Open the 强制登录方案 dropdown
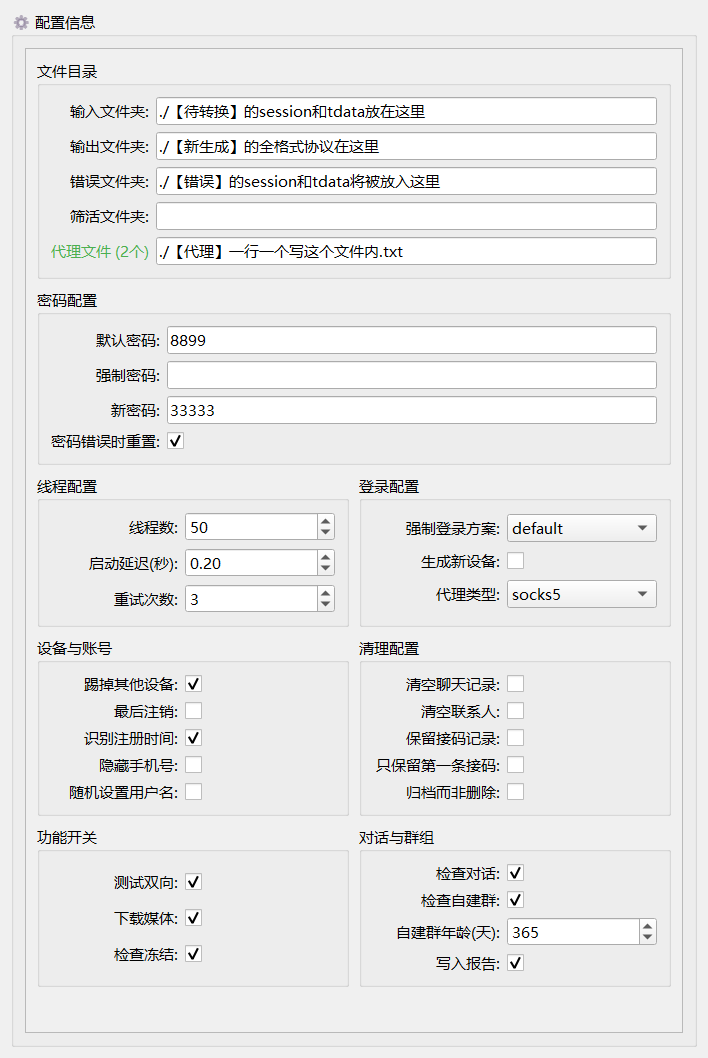 [x=581, y=528]
